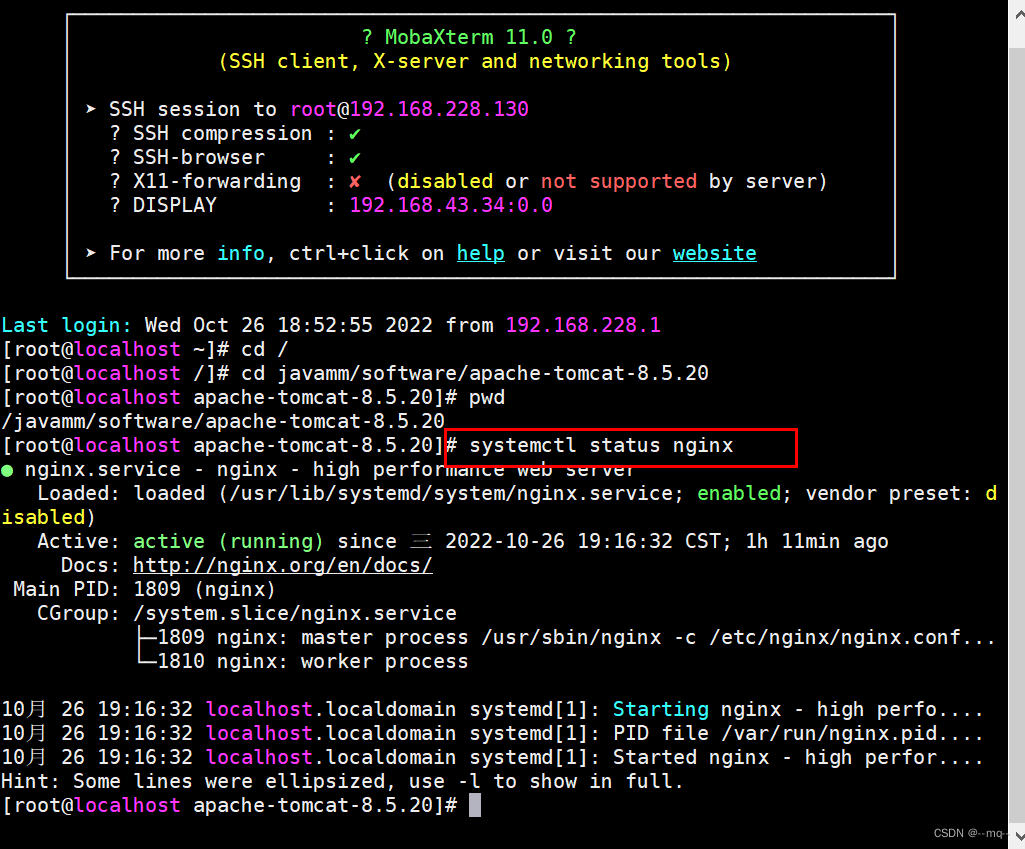Open the website link in the banner
This screenshot has height=849, width=1025.
(x=714, y=253)
